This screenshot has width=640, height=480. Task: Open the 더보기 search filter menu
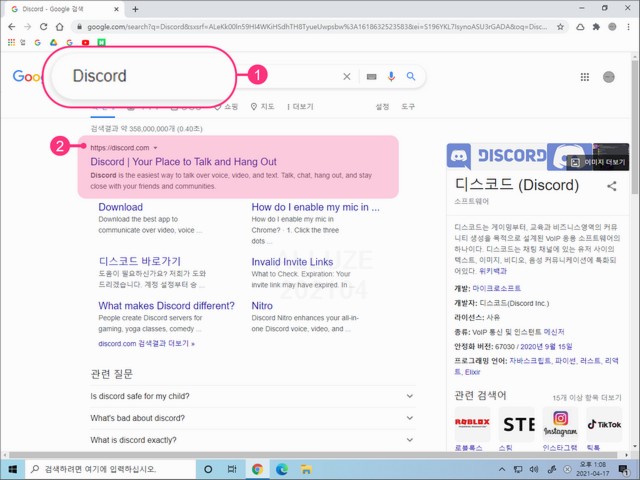click(x=300, y=107)
